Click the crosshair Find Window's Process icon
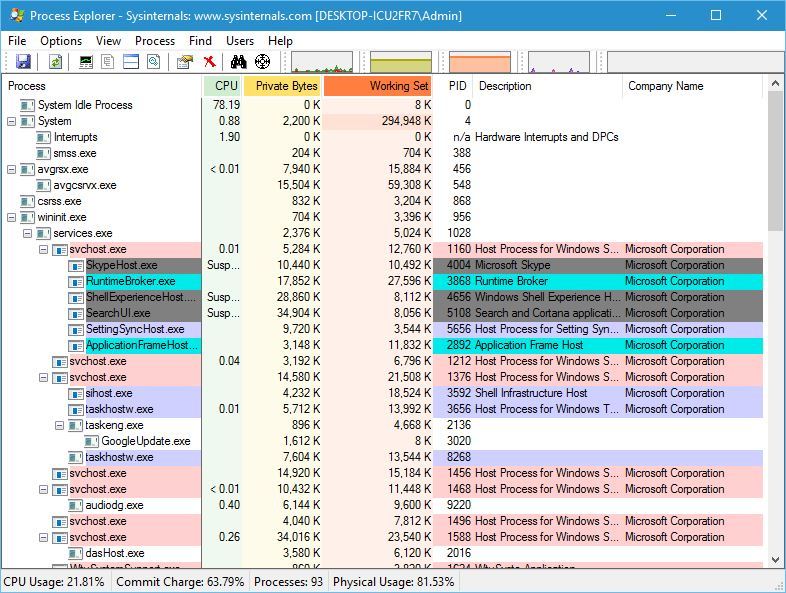Image resolution: width=786 pixels, height=593 pixels. coord(262,62)
